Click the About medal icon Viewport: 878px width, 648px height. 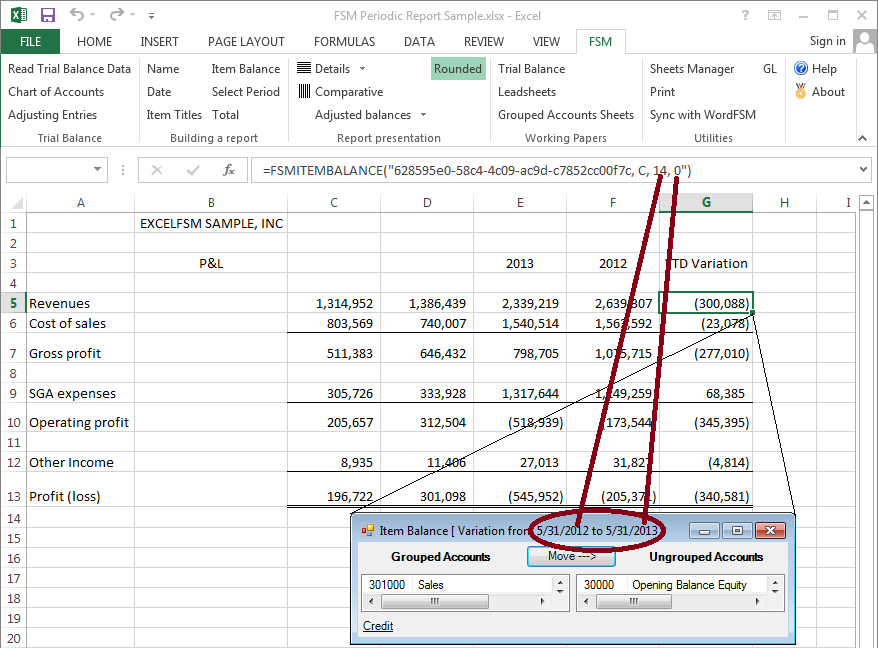pyautogui.click(x=801, y=92)
